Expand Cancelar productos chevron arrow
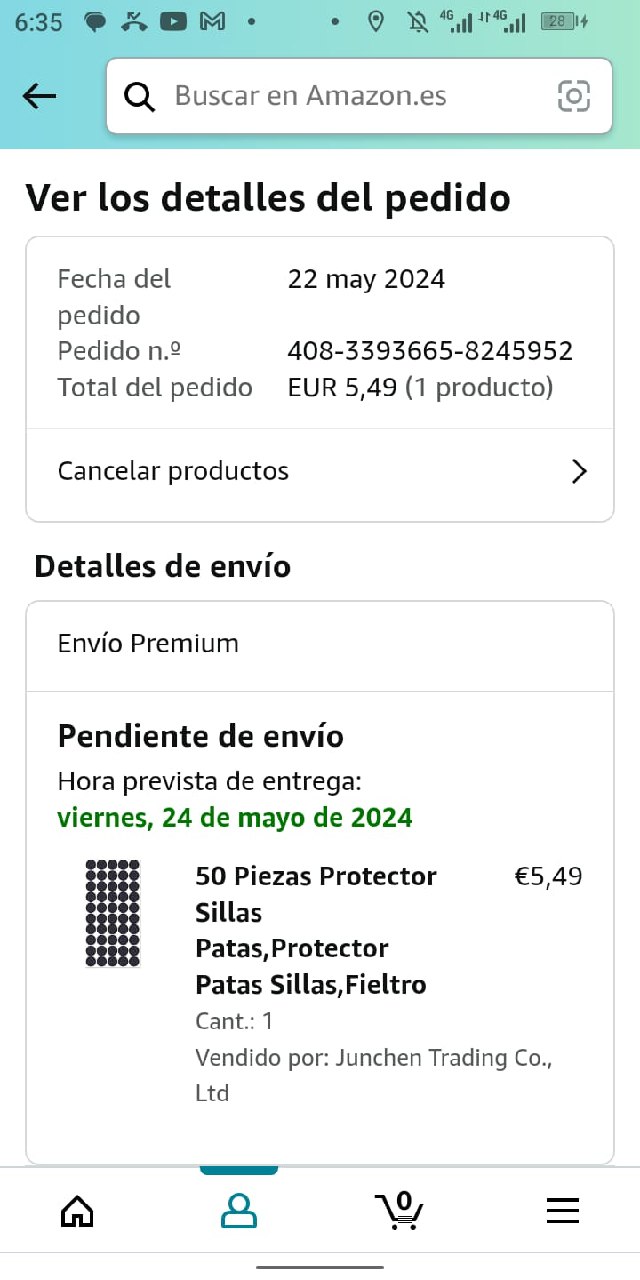The height and width of the screenshot is (1280, 640). 578,472
